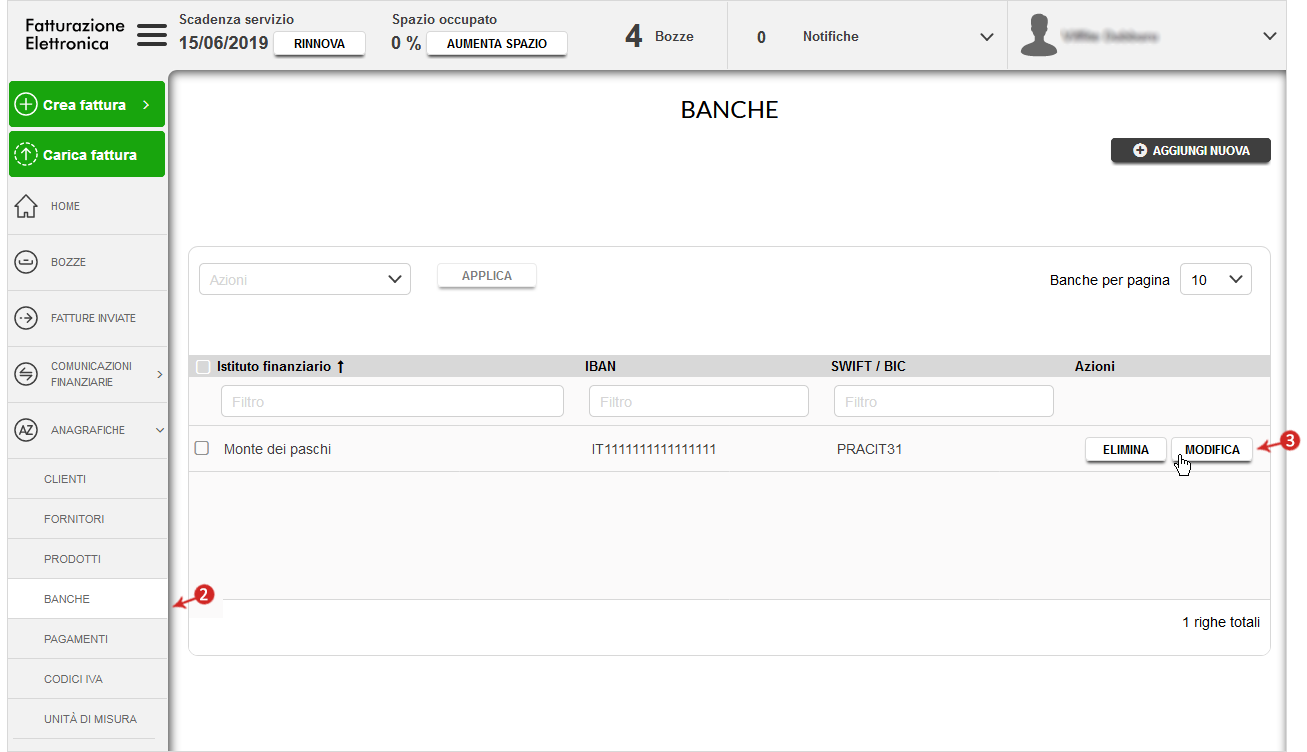The height and width of the screenshot is (752, 1307).
Task: Click the Aumenta Spazio button
Action: tap(496, 44)
